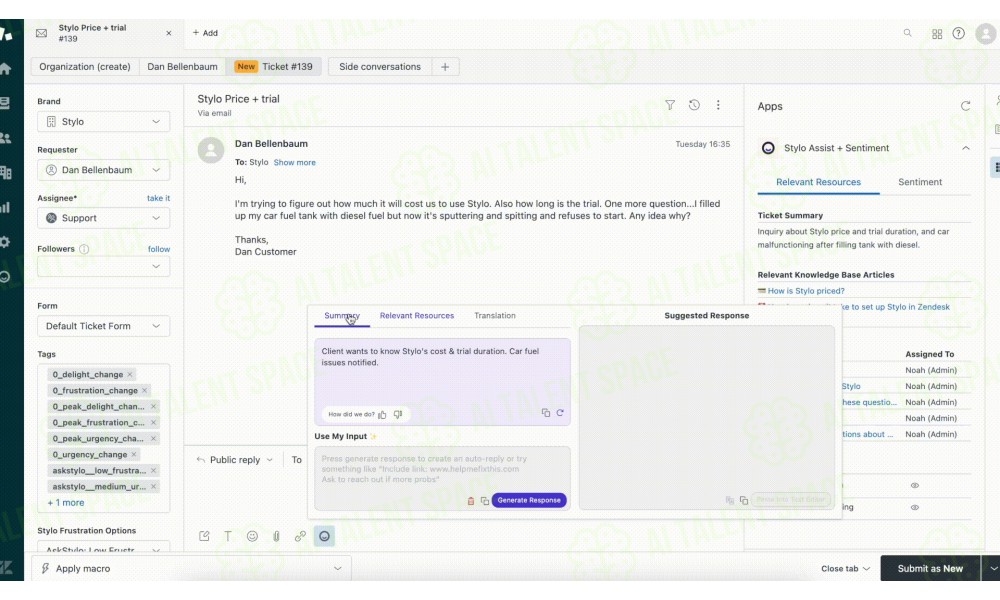
Task: Switch to Organization (create) tab
Action: click(85, 67)
